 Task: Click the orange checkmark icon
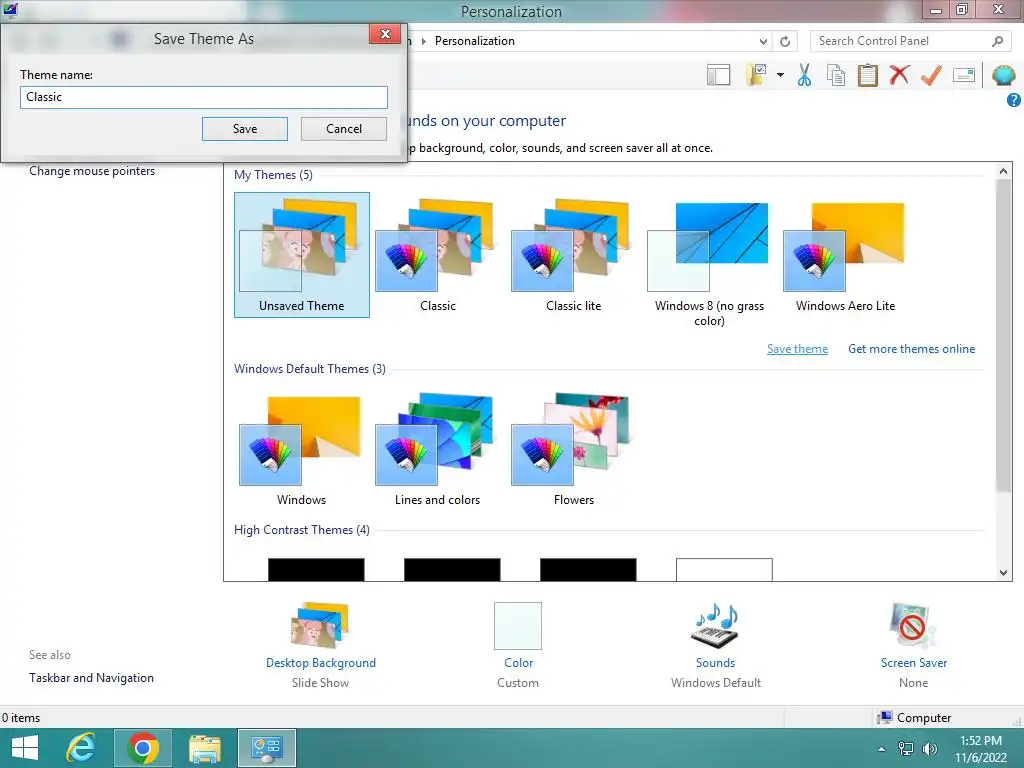931,75
